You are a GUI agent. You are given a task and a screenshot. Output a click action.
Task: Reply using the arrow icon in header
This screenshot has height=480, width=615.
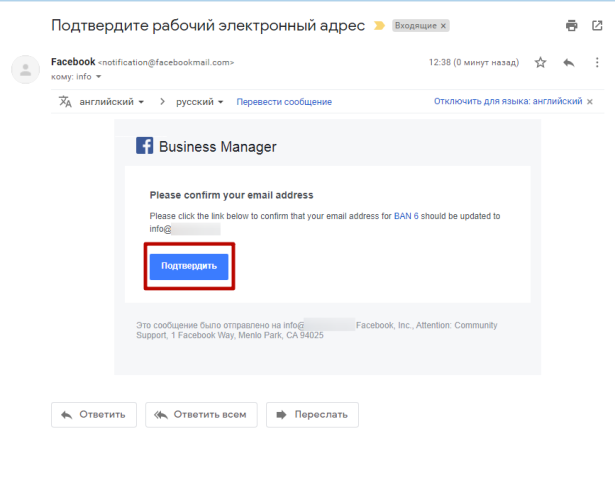(x=569, y=62)
